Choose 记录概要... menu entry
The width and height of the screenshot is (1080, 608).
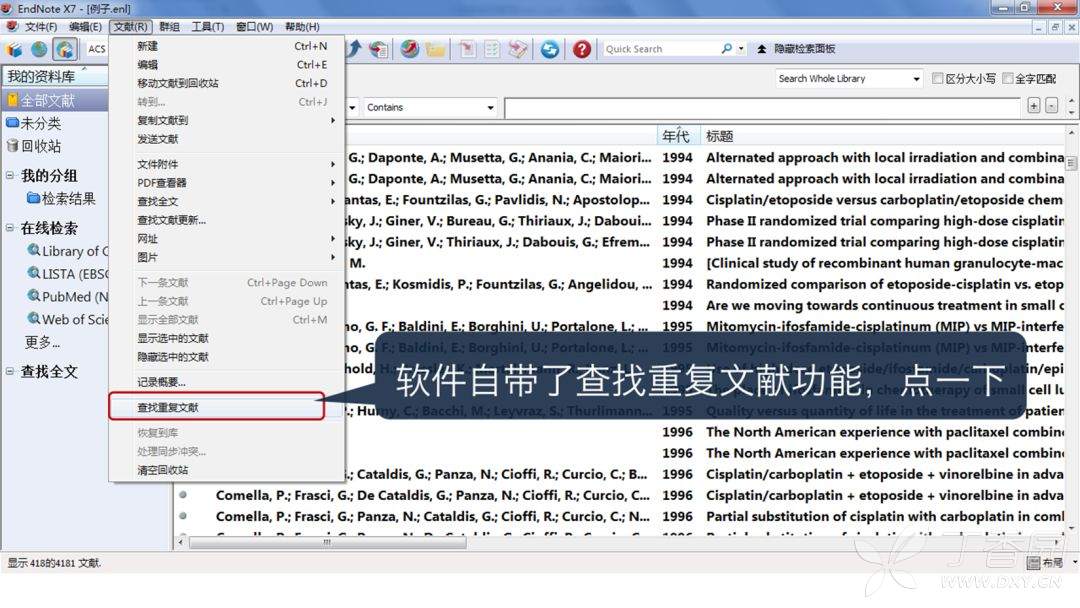[x=227, y=382]
